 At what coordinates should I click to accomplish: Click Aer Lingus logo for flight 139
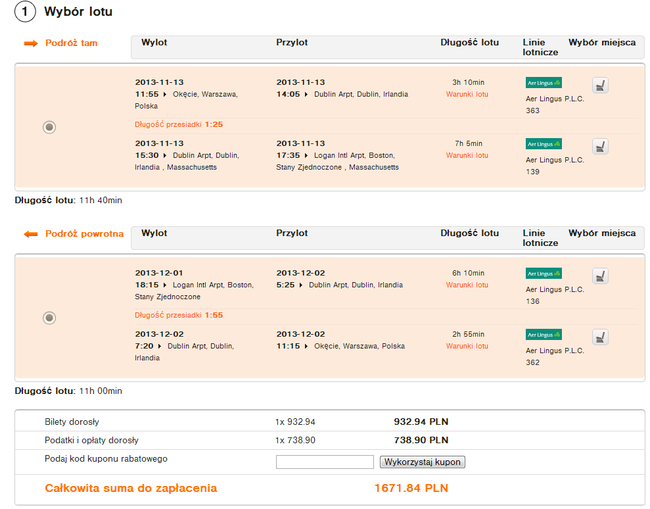(543, 144)
